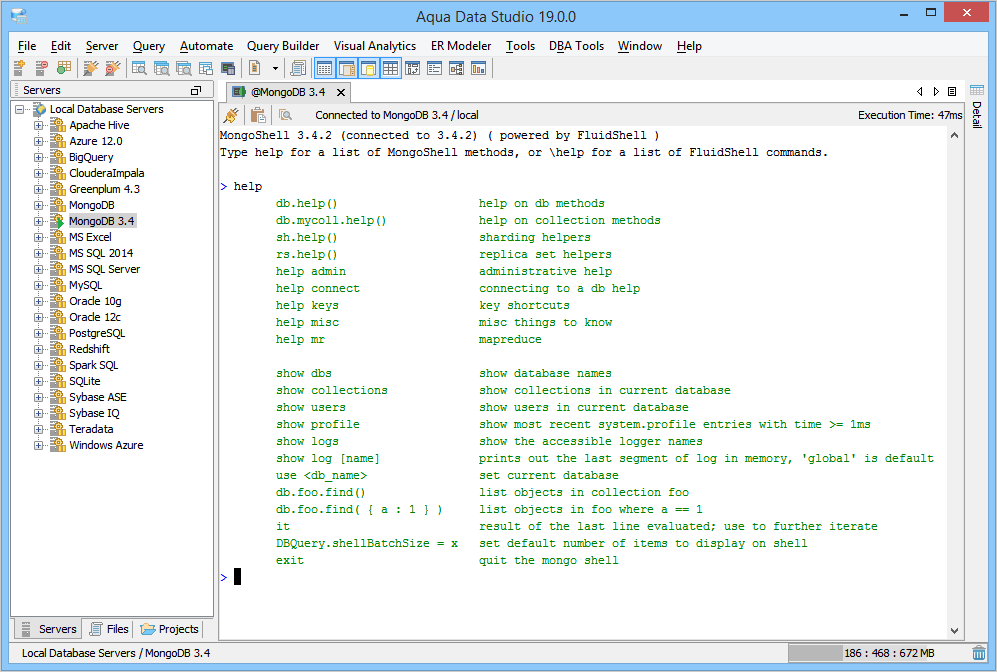997x672 pixels.
Task: Click the 'db.mycoll.help()' command text
Action: (x=331, y=221)
